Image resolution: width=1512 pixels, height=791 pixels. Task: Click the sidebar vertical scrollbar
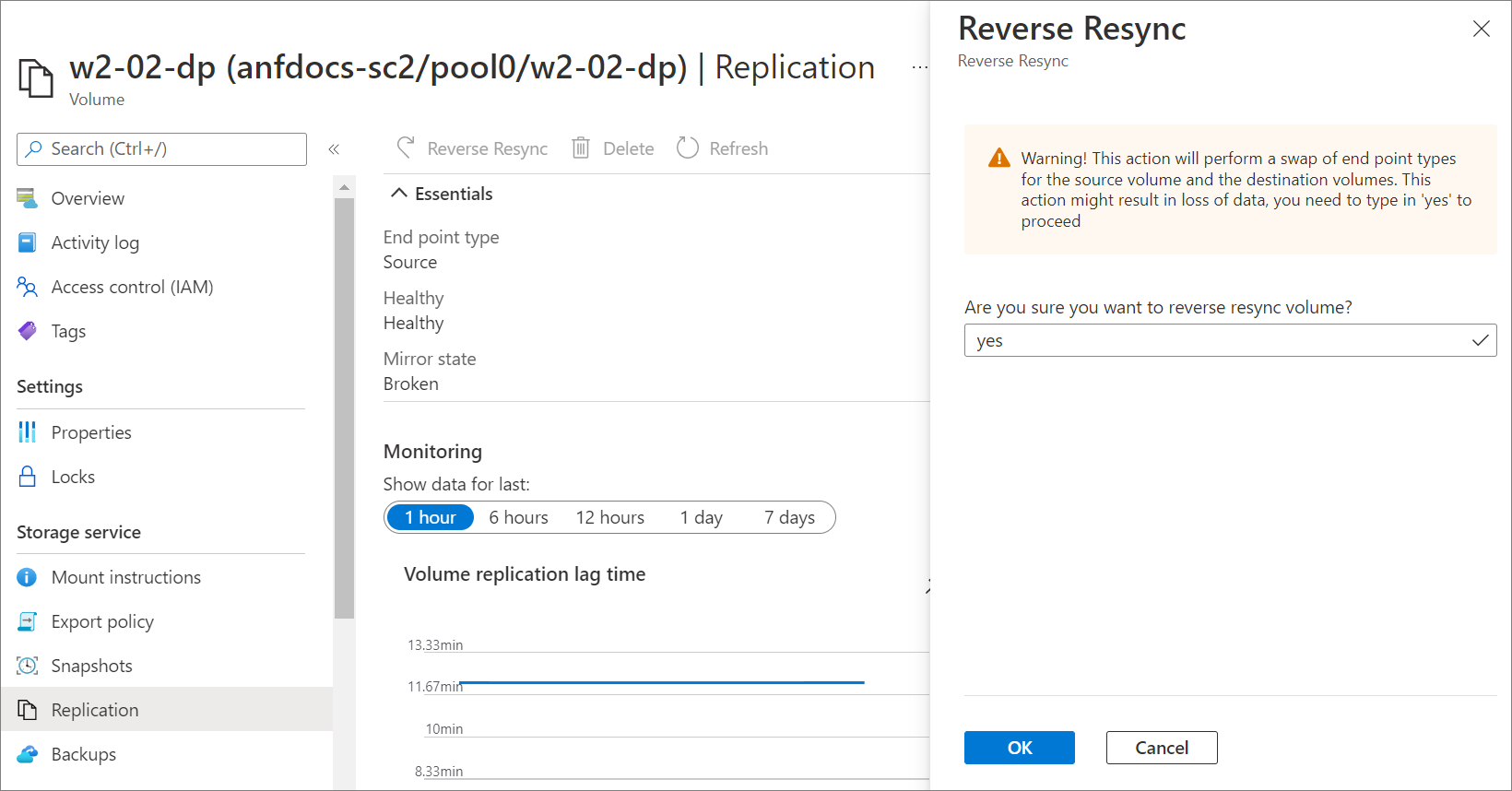(x=344, y=406)
